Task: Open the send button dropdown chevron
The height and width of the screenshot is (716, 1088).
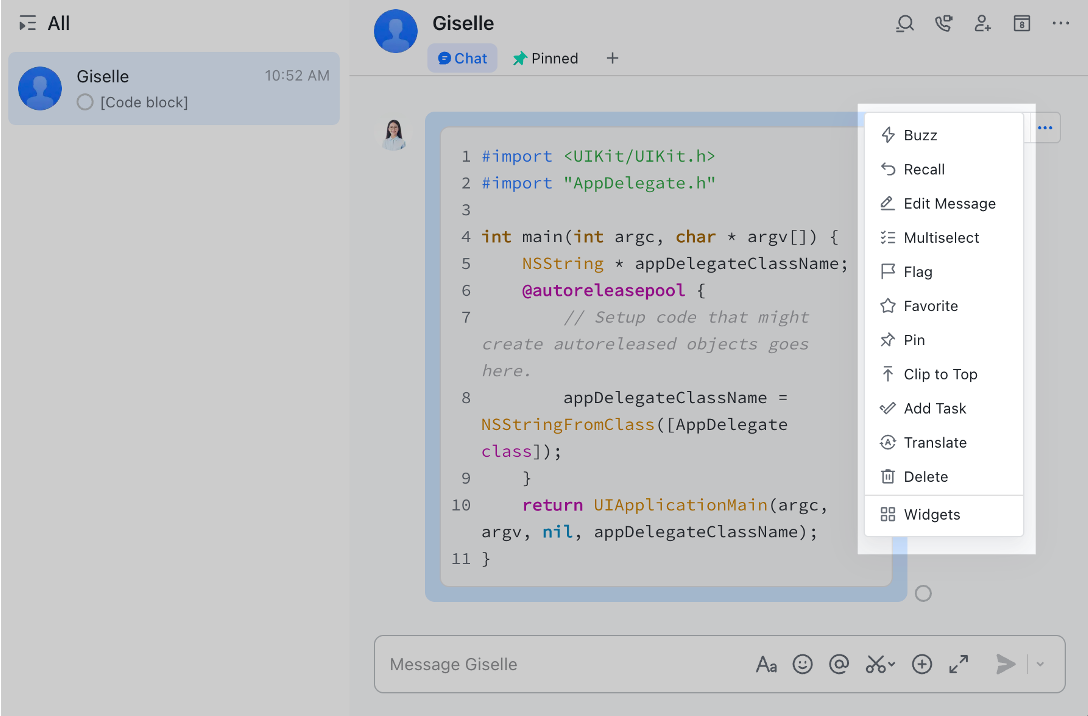Action: click(1038, 664)
